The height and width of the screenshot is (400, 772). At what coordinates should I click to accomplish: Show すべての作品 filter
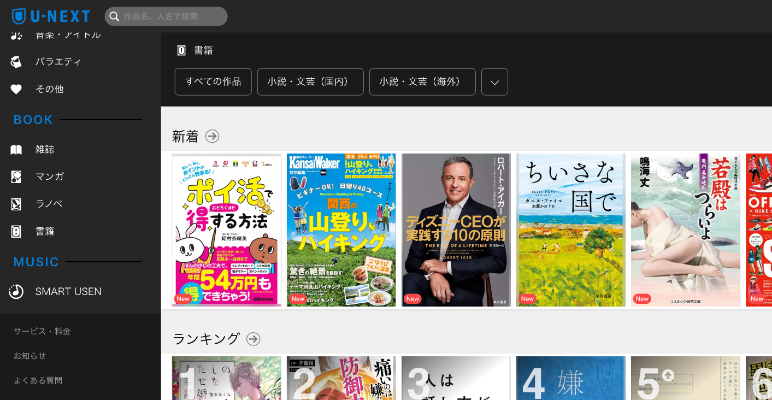[213, 82]
